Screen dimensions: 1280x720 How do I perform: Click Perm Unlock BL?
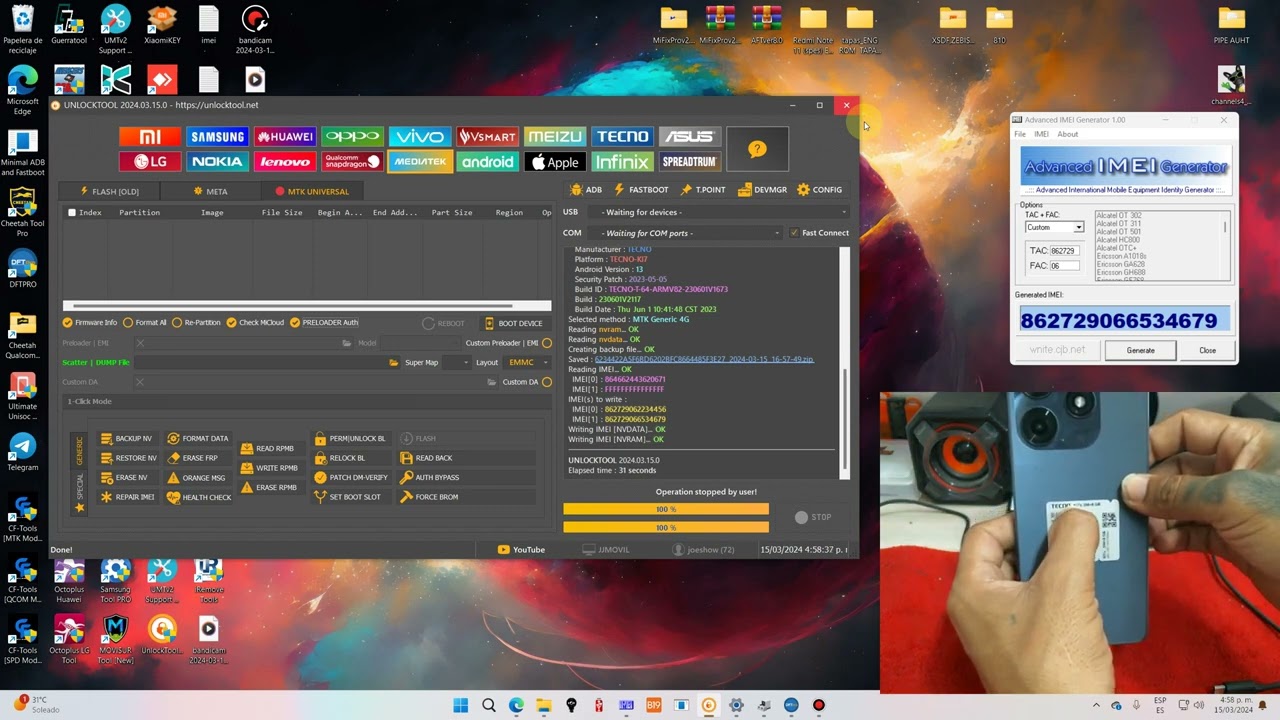click(350, 439)
